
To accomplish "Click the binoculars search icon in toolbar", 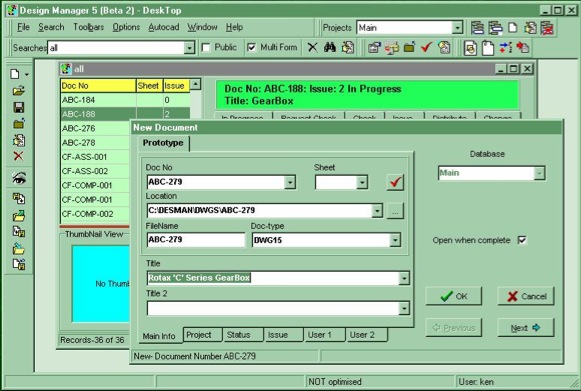I will pos(329,47).
